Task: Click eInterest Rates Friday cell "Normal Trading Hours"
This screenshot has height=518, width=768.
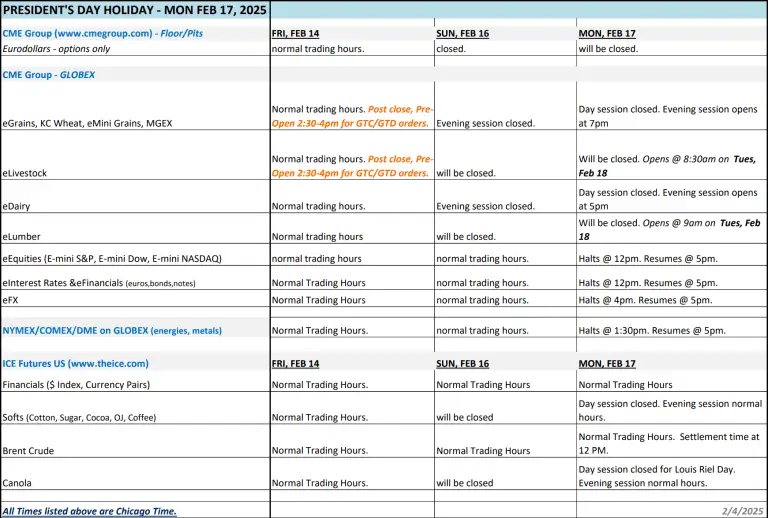Action: click(318, 283)
